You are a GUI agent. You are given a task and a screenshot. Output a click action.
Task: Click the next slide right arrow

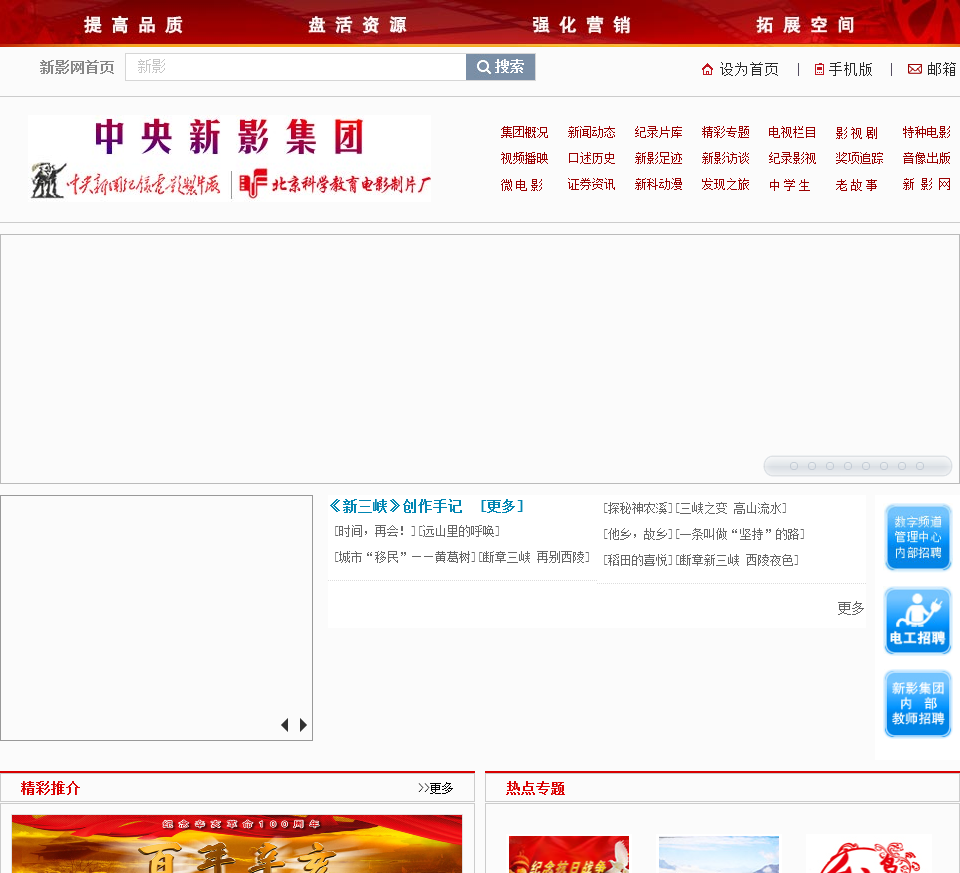(303, 725)
